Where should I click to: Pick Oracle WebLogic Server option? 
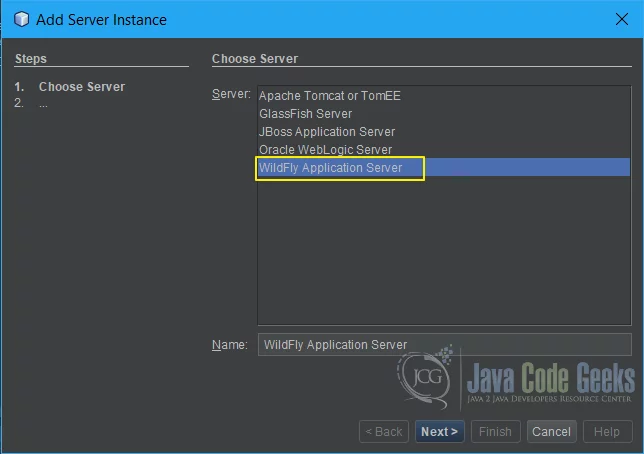point(444,150)
